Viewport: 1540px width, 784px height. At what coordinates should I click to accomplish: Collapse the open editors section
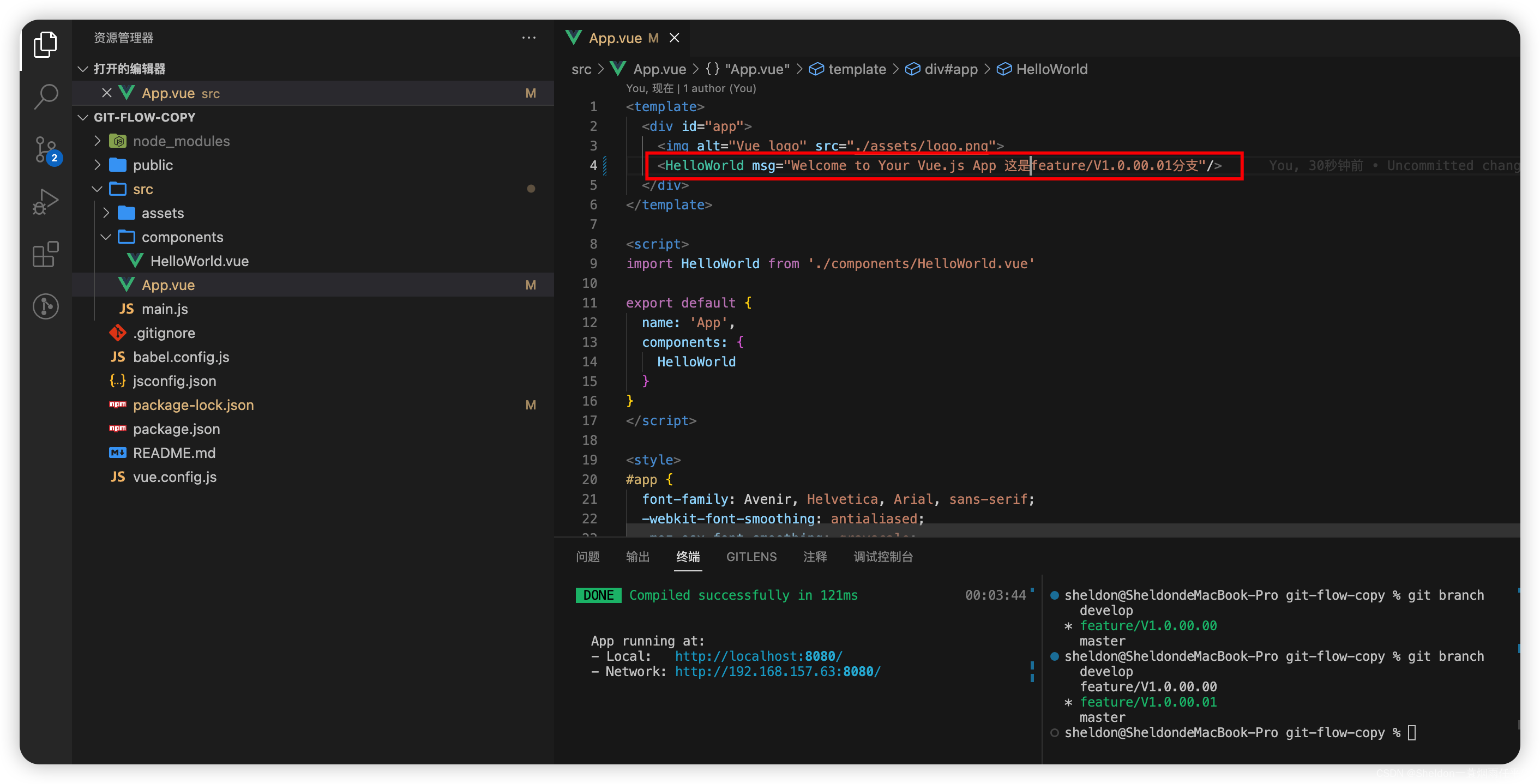click(x=83, y=69)
